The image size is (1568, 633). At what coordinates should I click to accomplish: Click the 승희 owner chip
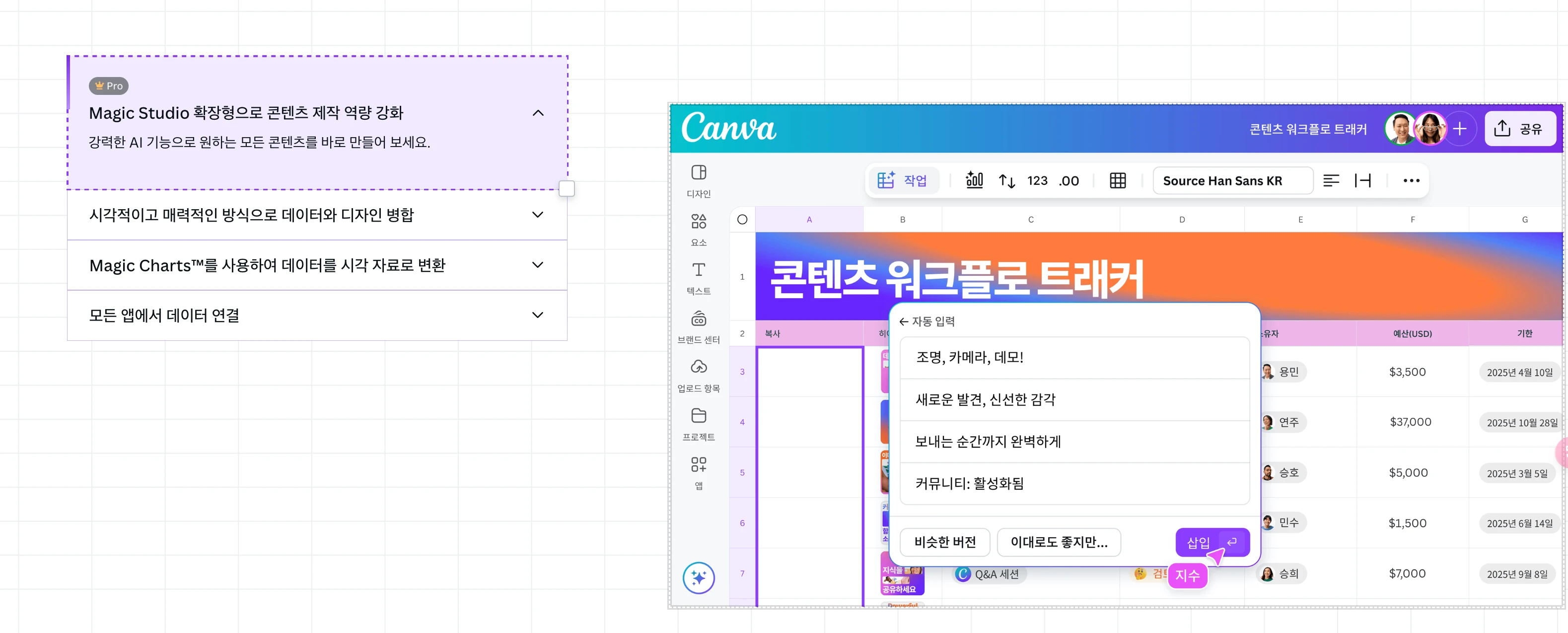[1282, 574]
